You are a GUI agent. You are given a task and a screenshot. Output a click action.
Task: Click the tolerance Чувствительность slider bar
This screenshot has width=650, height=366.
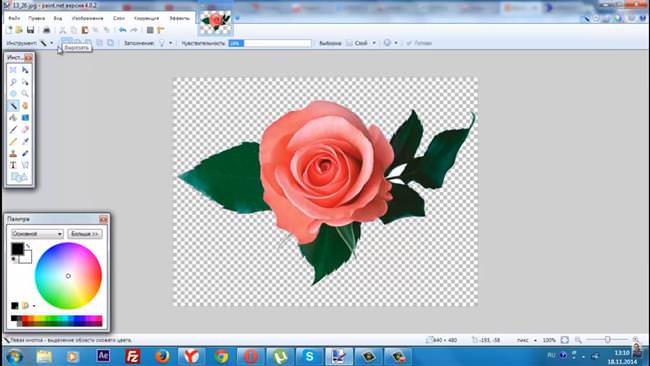pos(270,43)
